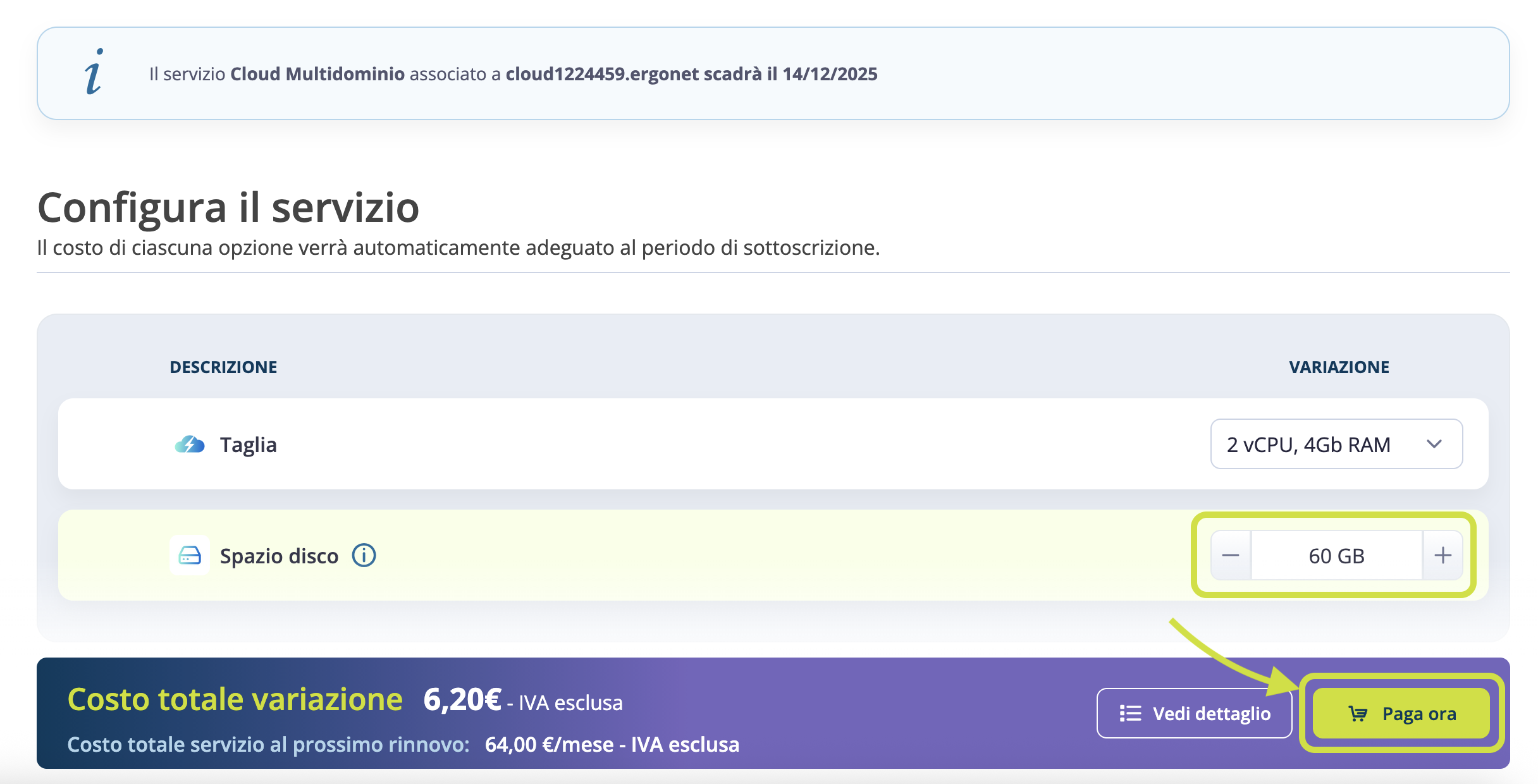Decrease disk space with minus button
Screen dimensions: 1538x784
point(1231,556)
